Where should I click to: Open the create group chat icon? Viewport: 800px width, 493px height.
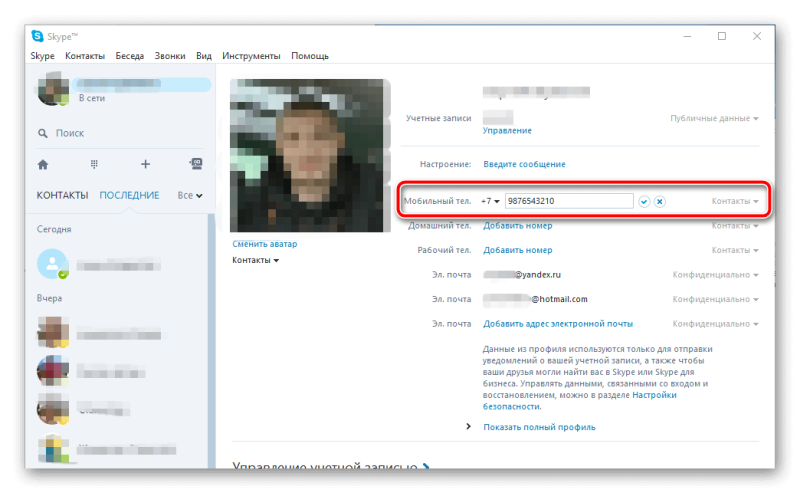196,163
